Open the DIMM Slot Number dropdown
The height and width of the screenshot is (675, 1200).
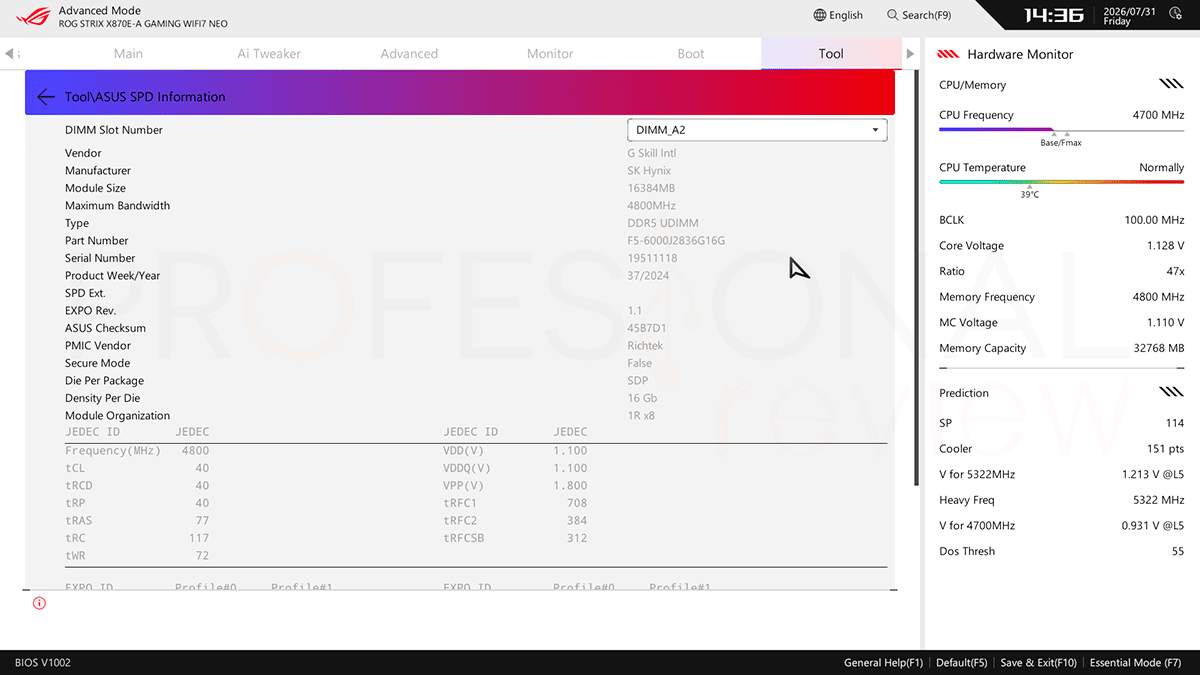point(757,130)
